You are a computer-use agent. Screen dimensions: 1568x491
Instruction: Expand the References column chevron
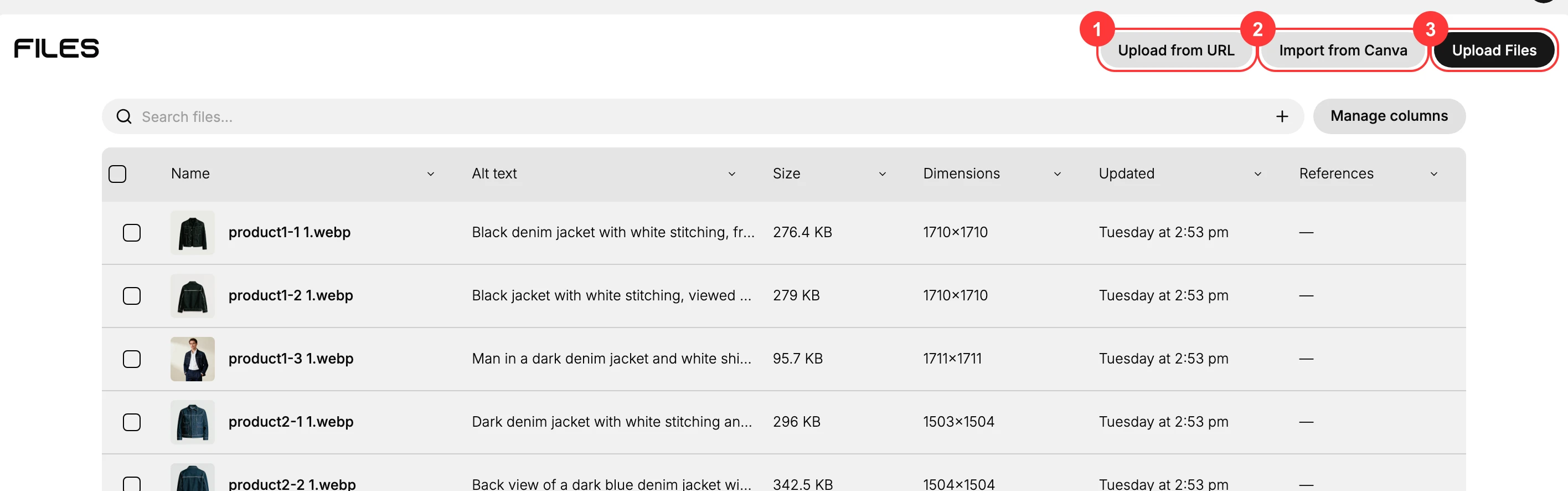click(x=1433, y=174)
